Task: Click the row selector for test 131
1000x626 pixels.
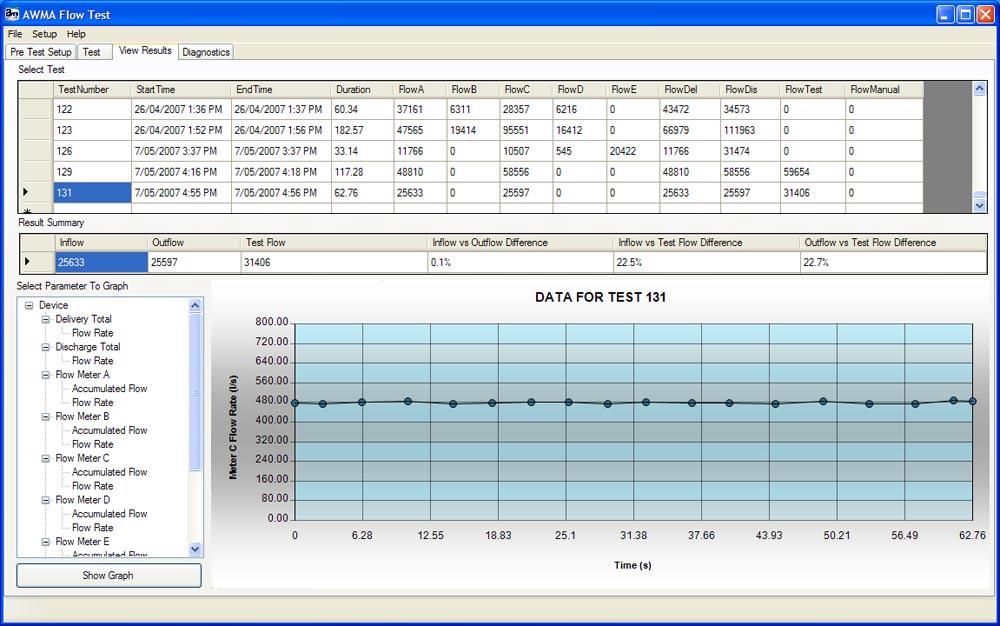Action: coord(36,193)
